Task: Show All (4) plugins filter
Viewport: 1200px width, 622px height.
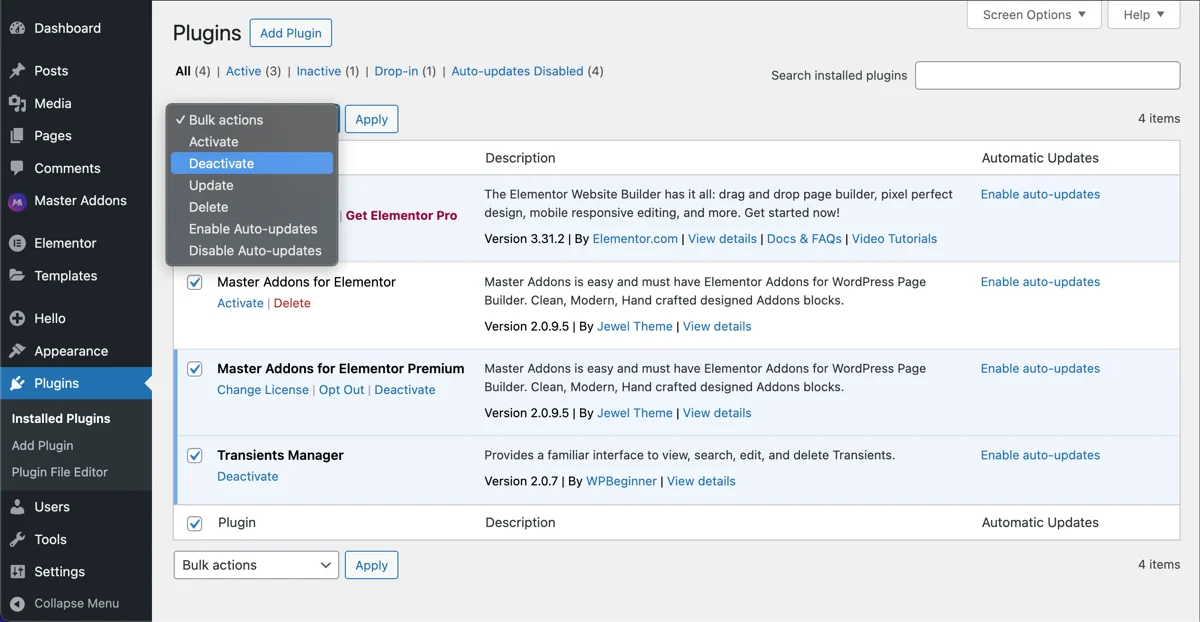Action: [193, 71]
